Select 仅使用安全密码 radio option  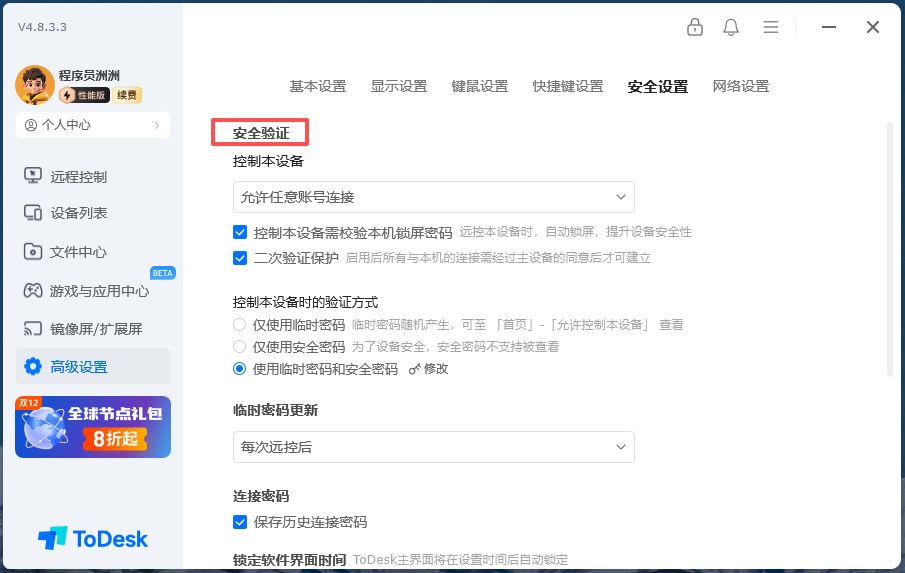click(x=240, y=346)
